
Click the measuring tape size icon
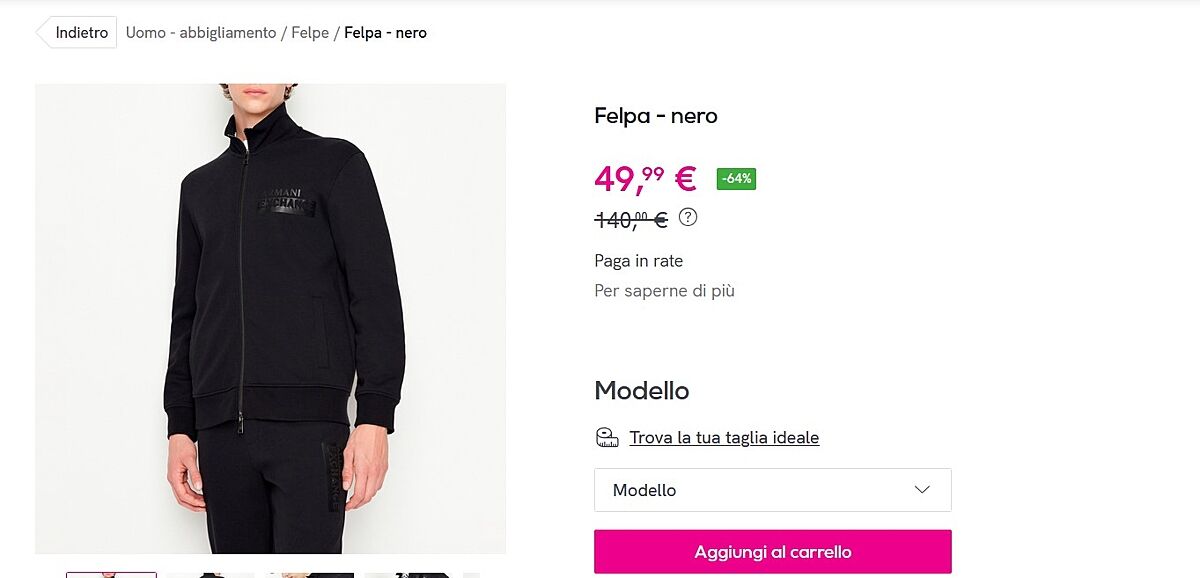[x=607, y=437]
